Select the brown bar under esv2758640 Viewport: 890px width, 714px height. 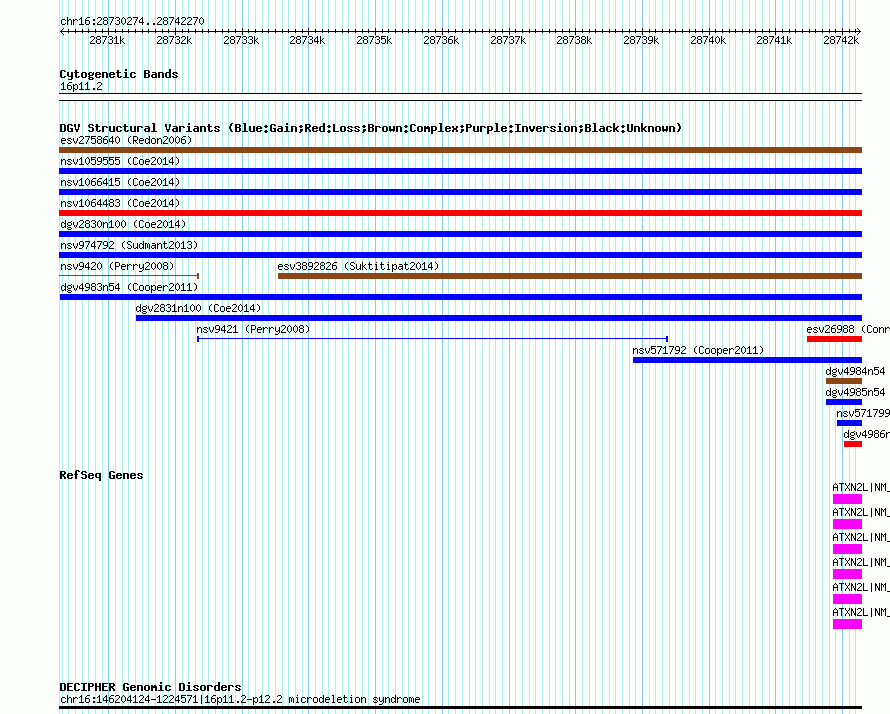[x=460, y=150]
